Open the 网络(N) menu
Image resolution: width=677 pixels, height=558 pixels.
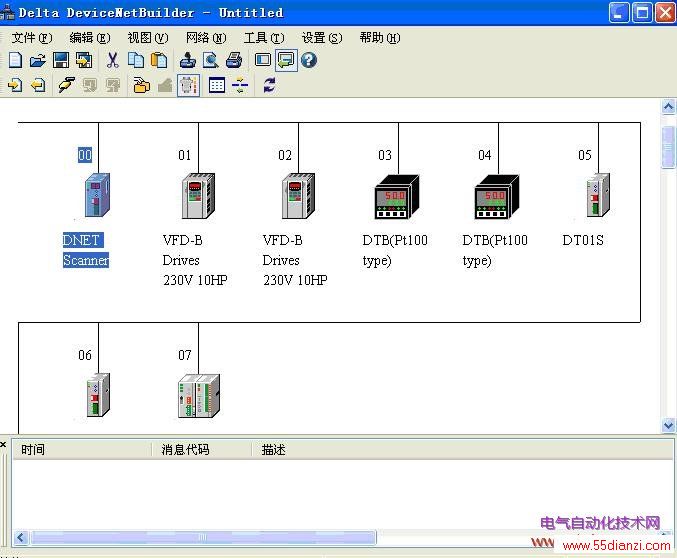coord(206,38)
